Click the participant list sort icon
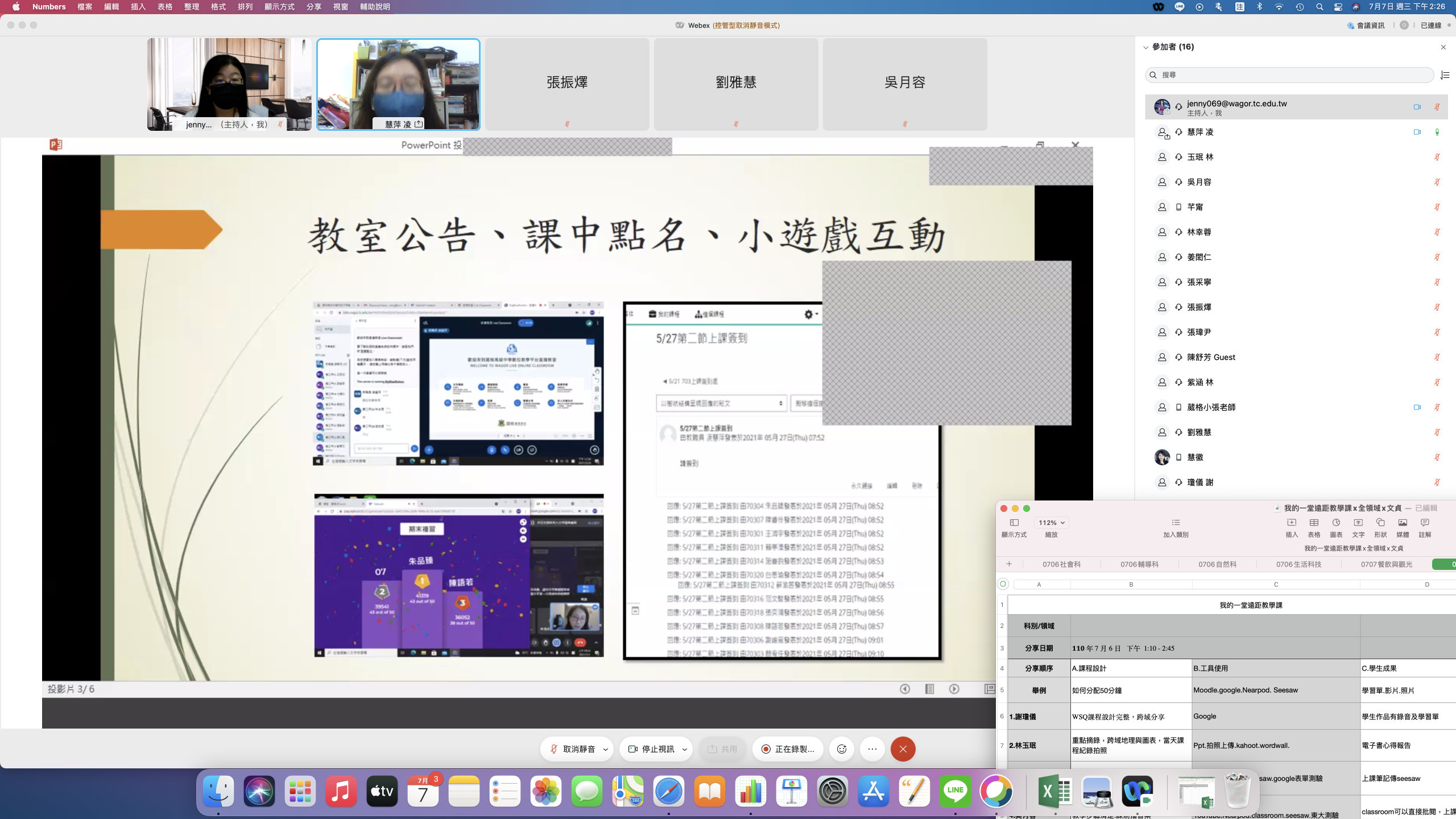Image resolution: width=1456 pixels, height=819 pixels. click(1445, 75)
